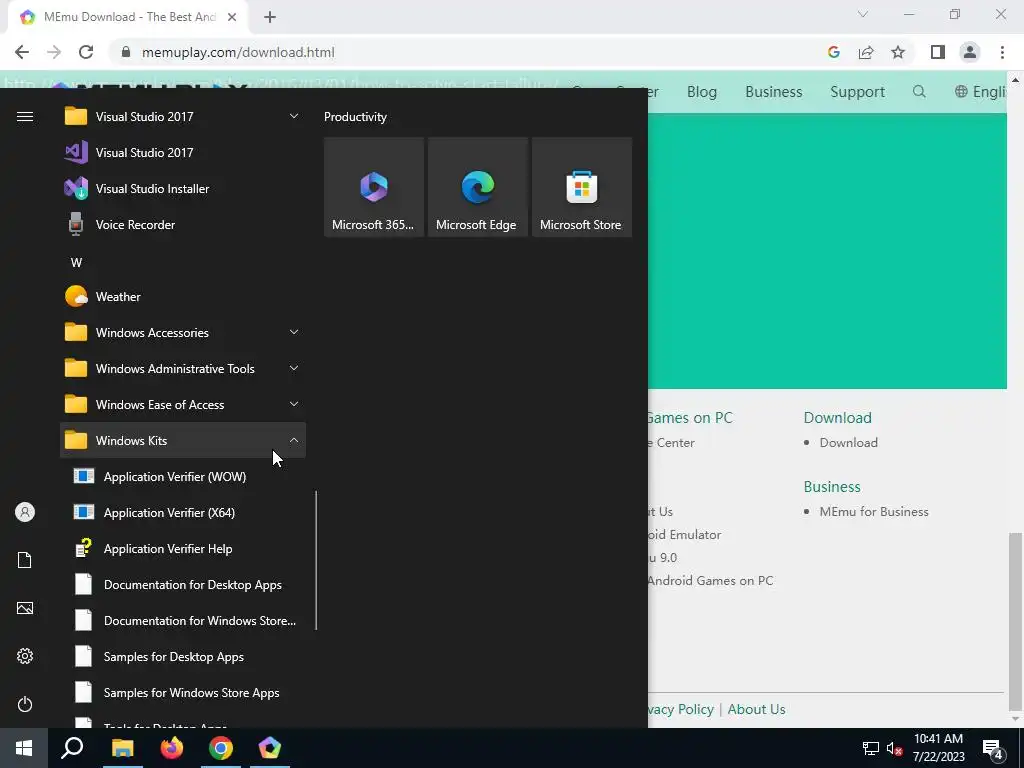Open the notification center icon
Screen dimensions: 1024x768
pyautogui.click(x=993, y=748)
